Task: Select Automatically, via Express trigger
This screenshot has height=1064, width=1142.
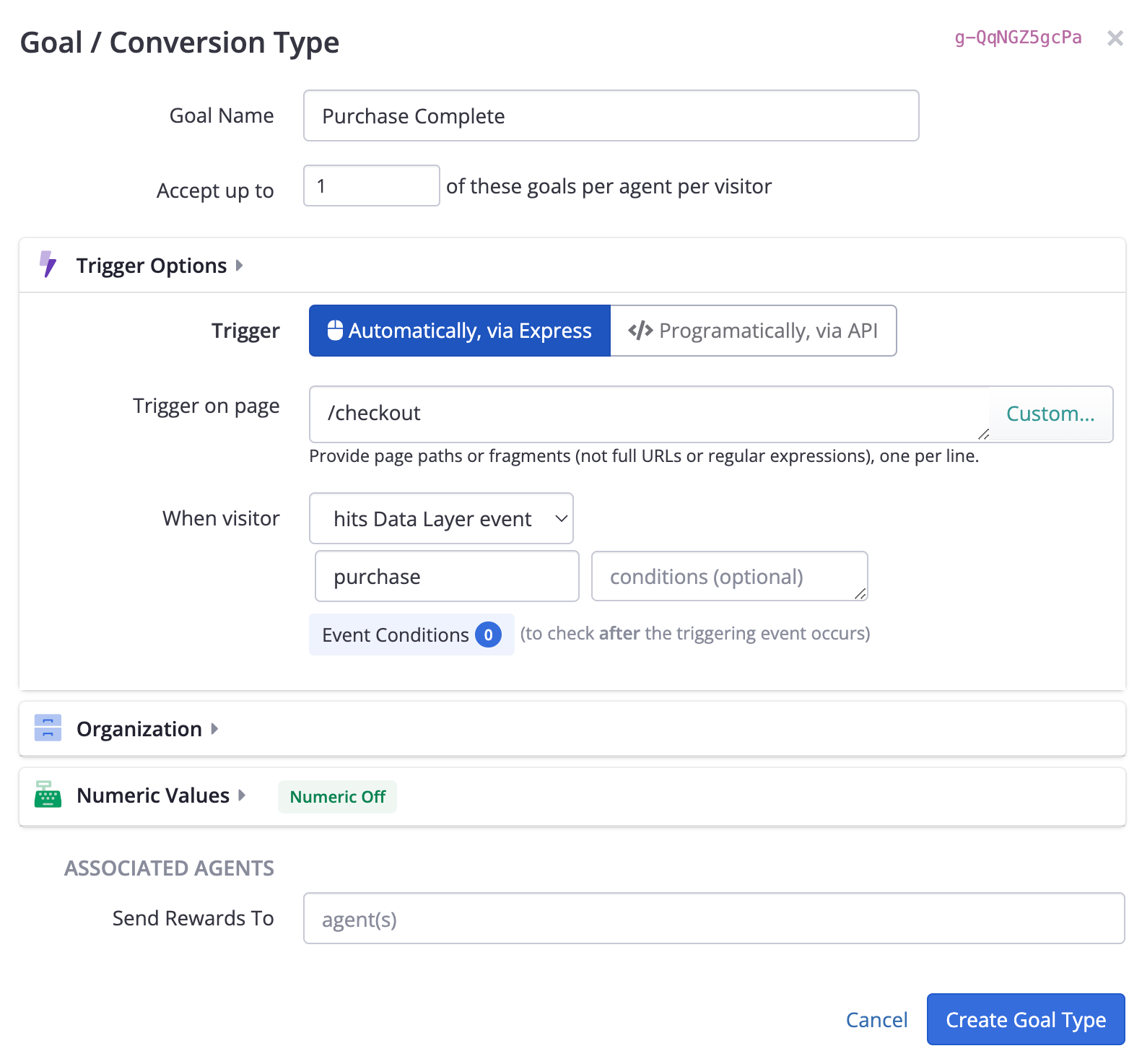Action: coord(460,331)
